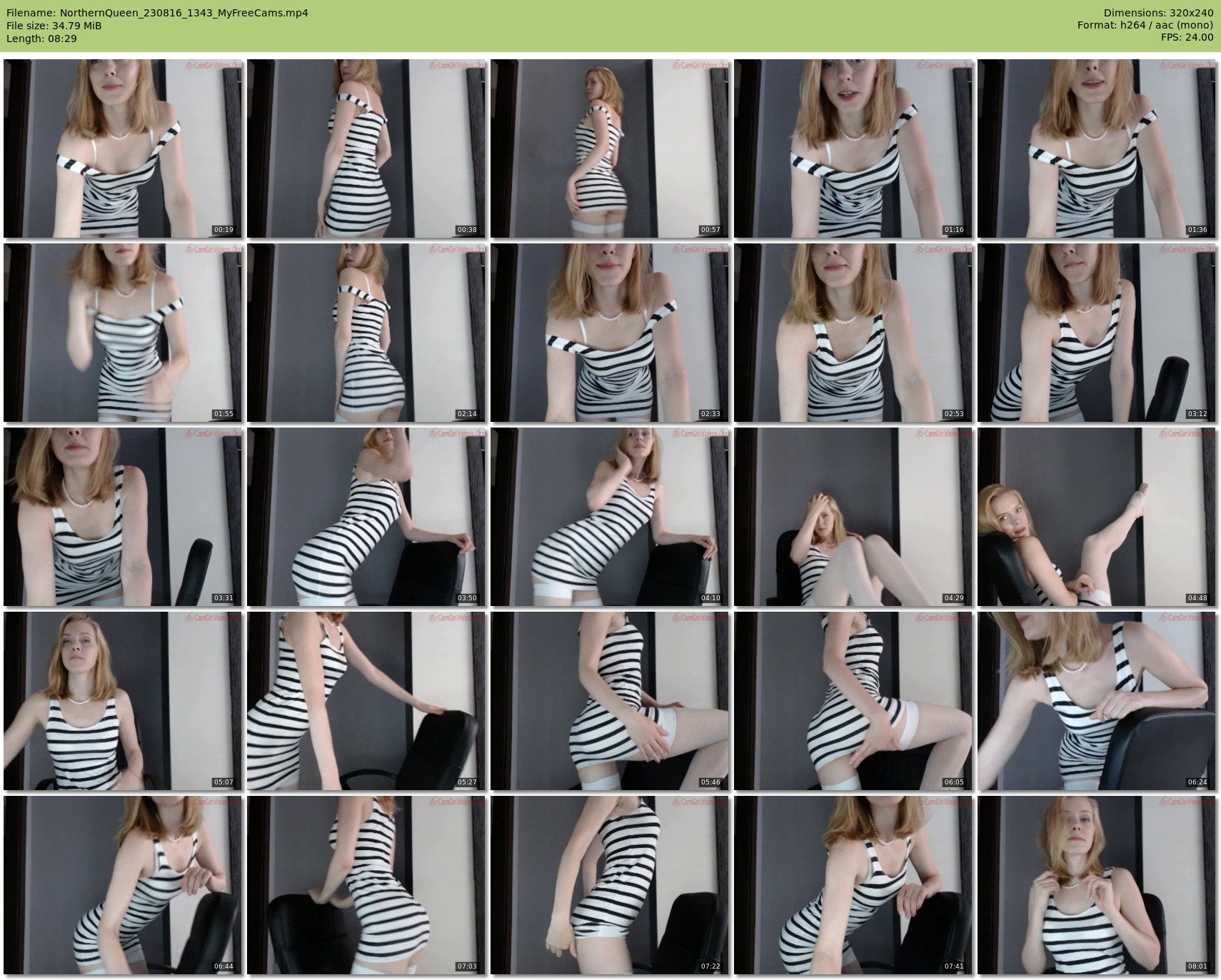Image resolution: width=1221 pixels, height=980 pixels.
Task: Select the frame at 04:29
Action: click(x=853, y=517)
